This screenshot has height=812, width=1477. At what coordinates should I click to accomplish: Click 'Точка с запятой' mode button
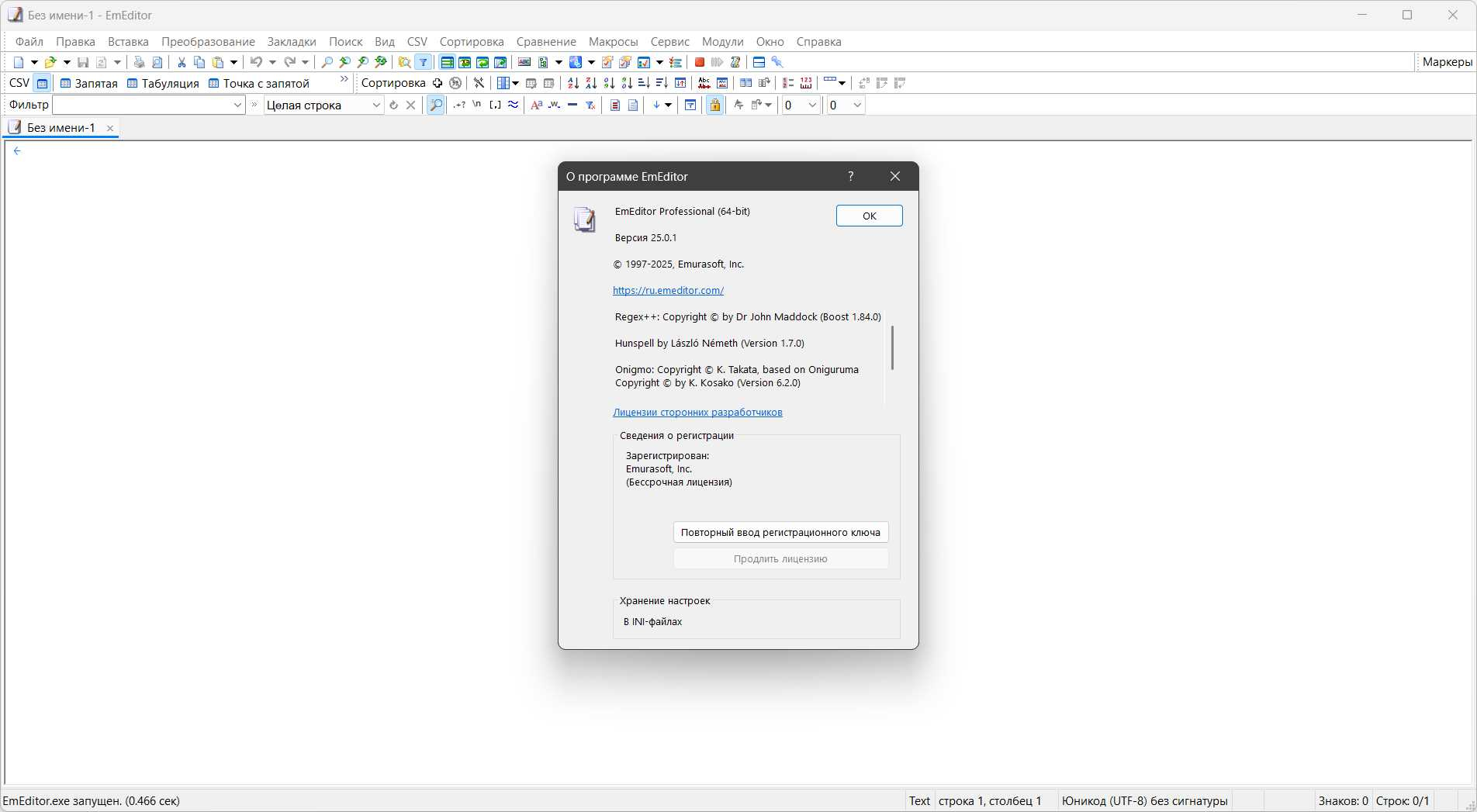[259, 83]
